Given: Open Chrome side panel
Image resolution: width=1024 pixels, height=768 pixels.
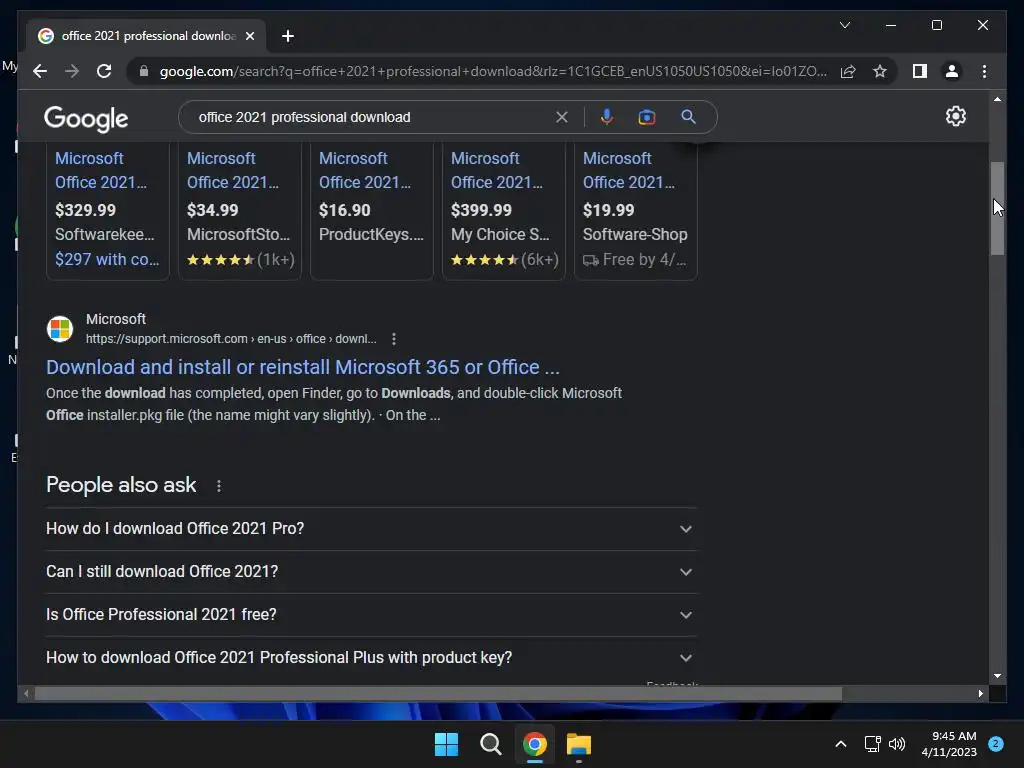Looking at the screenshot, I should pyautogui.click(x=920, y=71).
